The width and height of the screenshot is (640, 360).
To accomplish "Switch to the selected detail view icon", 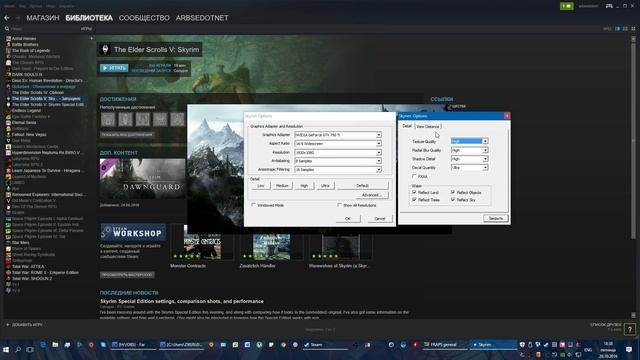I will (617, 29).
